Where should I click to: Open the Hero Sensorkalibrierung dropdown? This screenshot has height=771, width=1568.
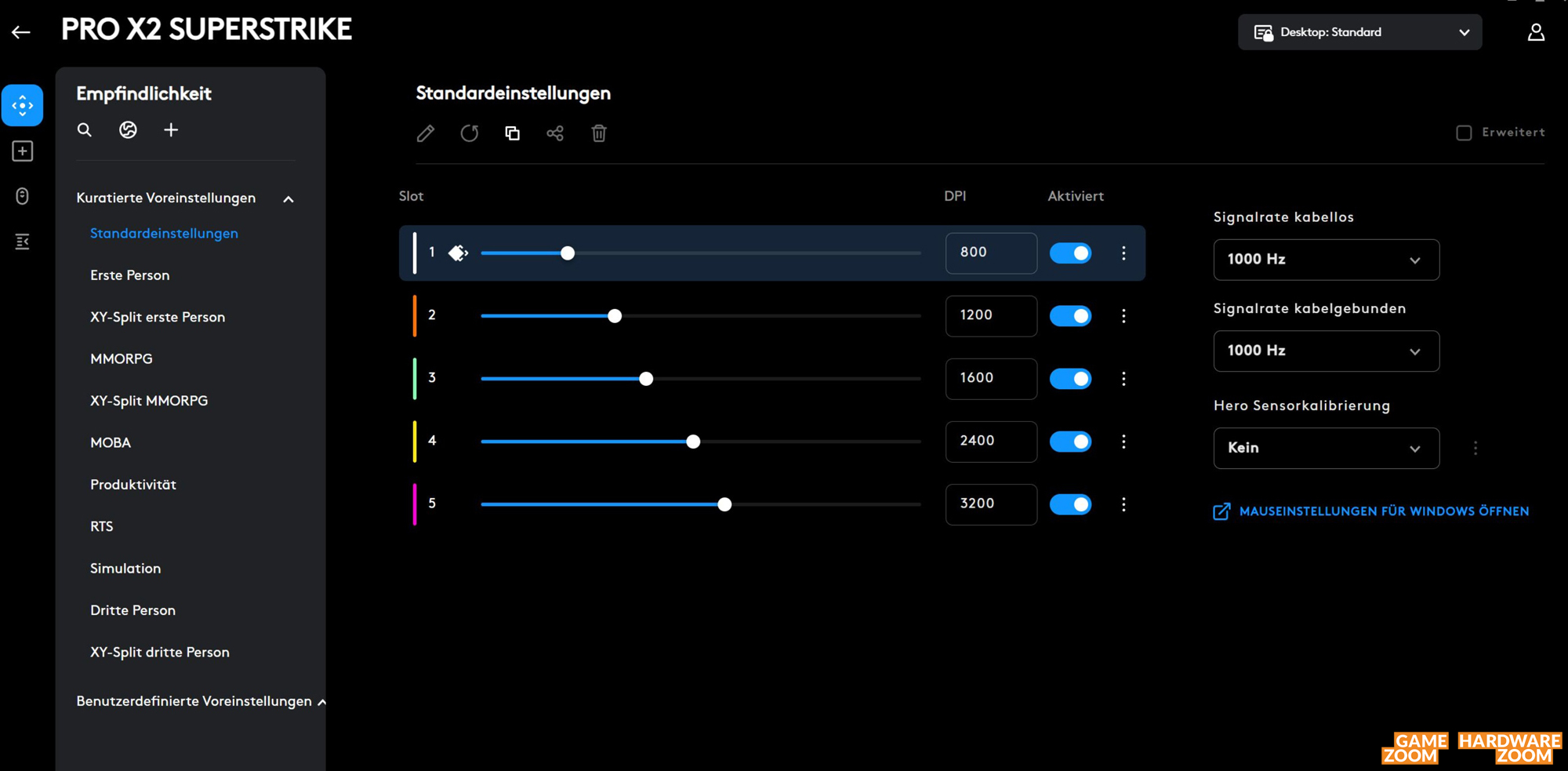1327,448
